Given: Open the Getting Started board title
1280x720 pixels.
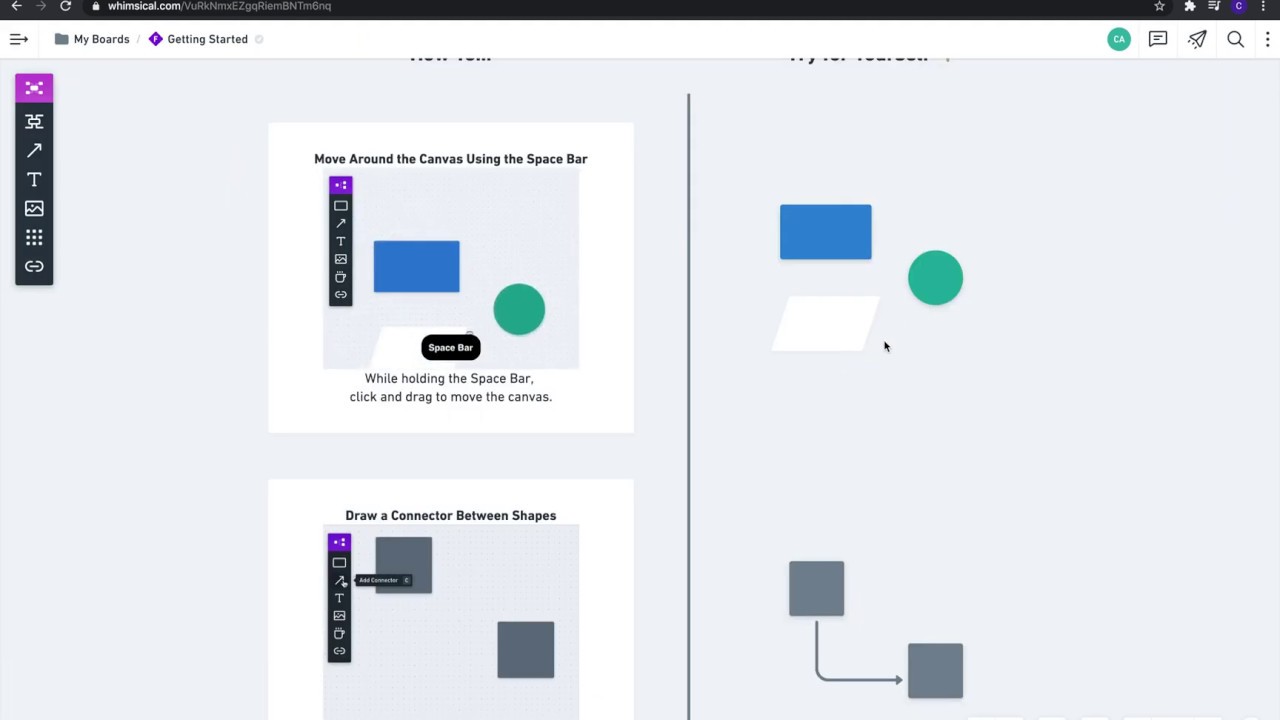Looking at the screenshot, I should [x=207, y=39].
